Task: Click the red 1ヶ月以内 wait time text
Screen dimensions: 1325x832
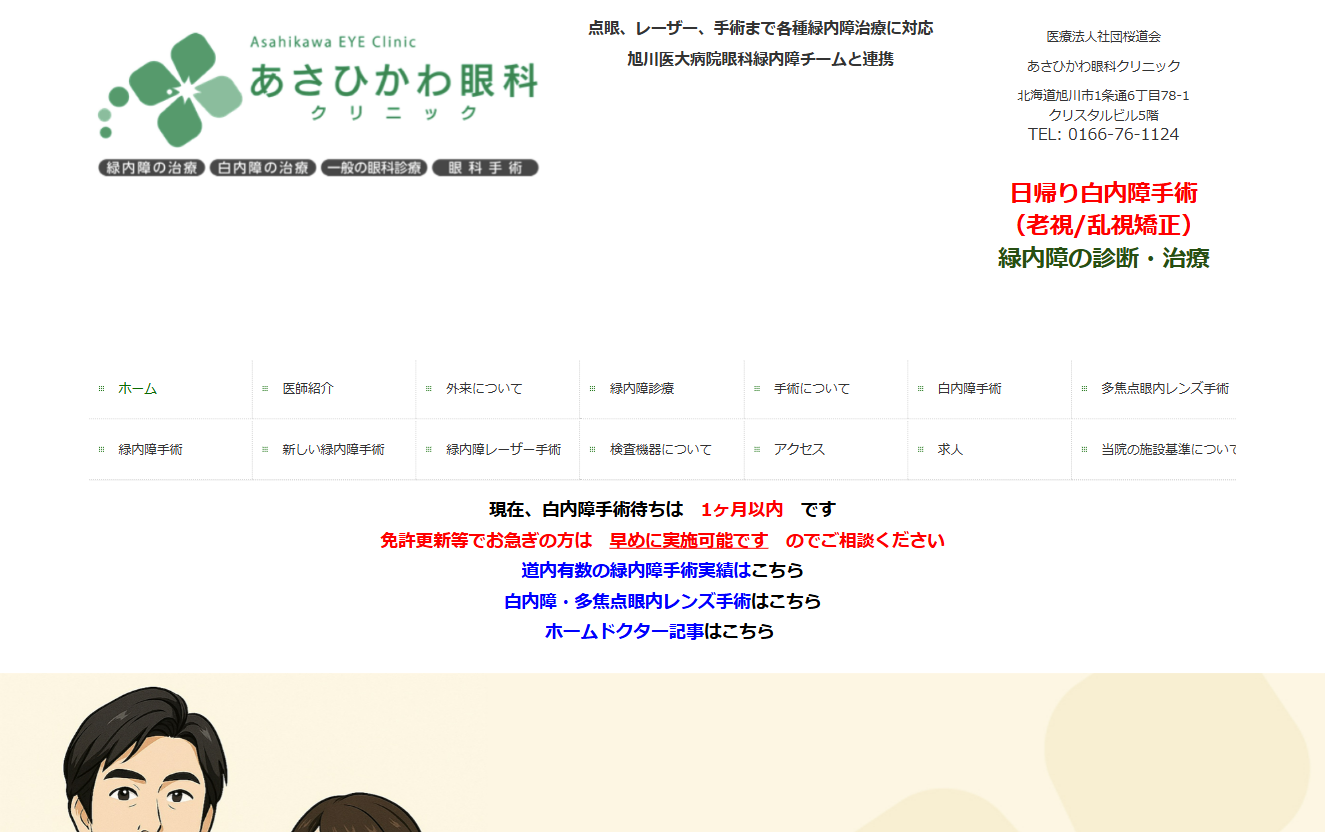Action: (x=742, y=510)
